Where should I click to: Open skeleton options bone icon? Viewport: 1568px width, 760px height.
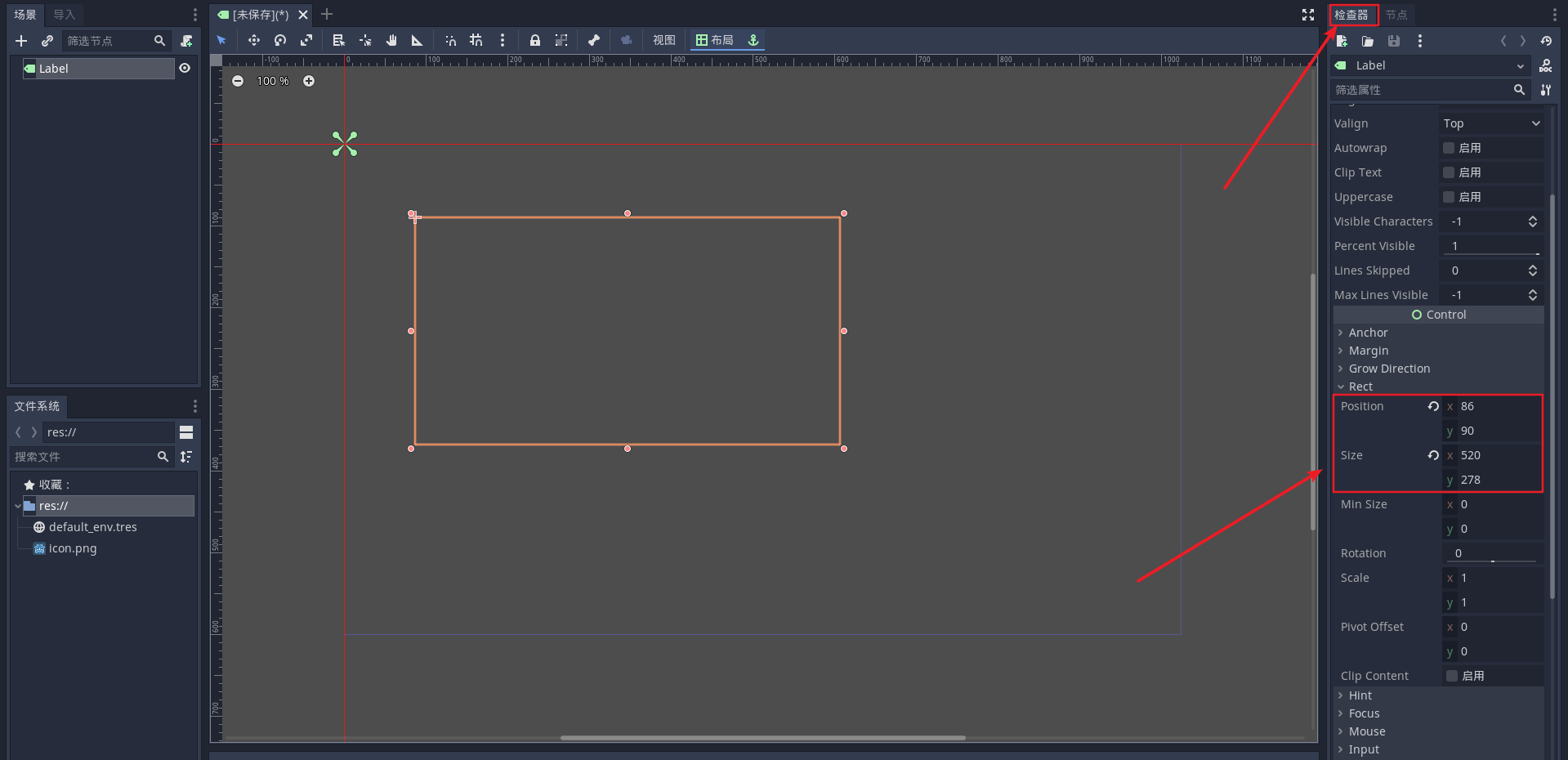point(594,40)
